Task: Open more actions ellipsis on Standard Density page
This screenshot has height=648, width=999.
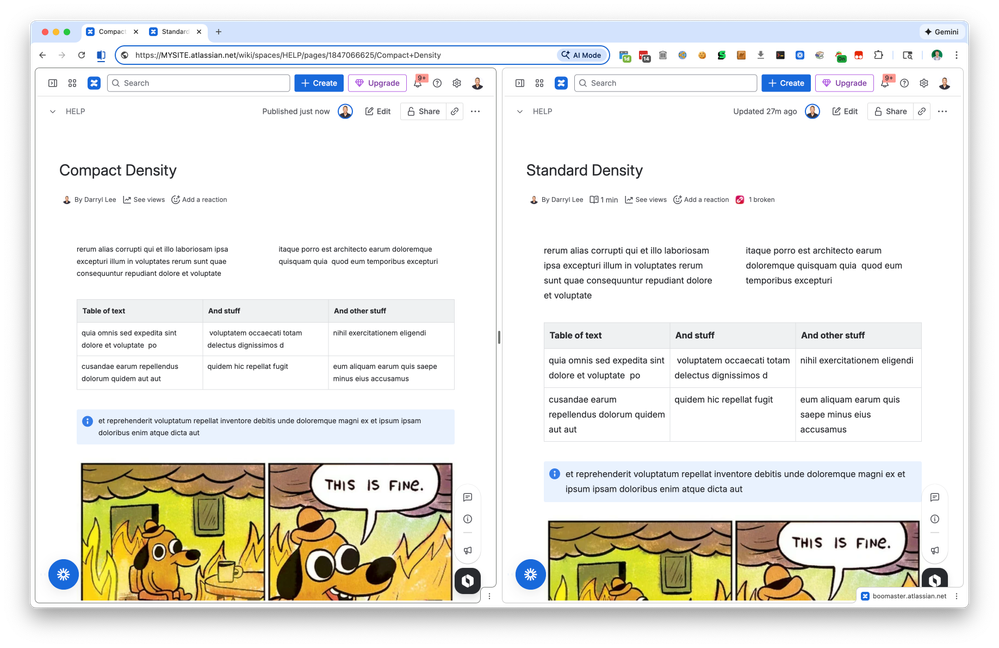Action: 942,111
